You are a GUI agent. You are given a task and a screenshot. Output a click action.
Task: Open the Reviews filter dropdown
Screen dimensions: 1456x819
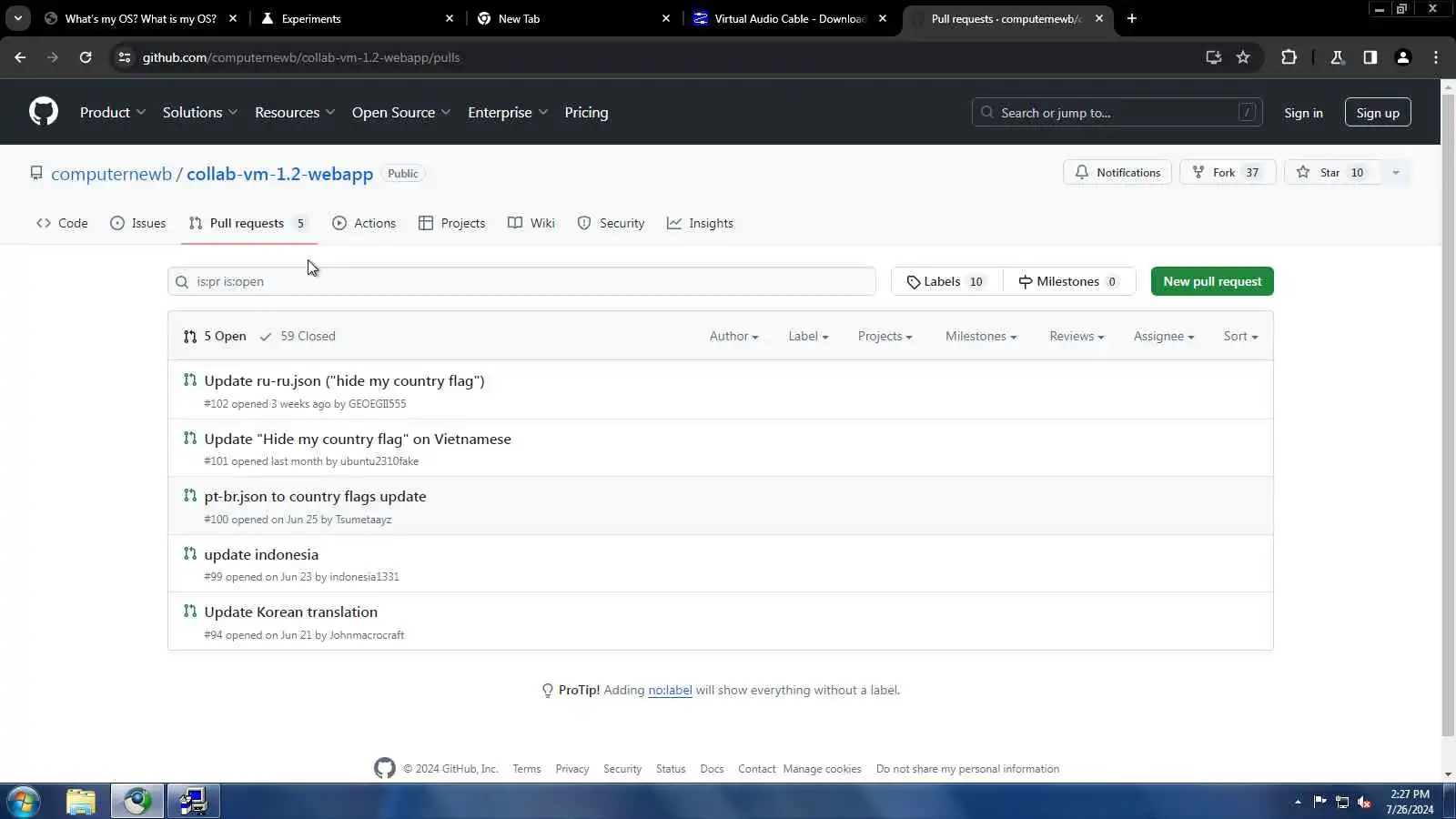[1077, 336]
